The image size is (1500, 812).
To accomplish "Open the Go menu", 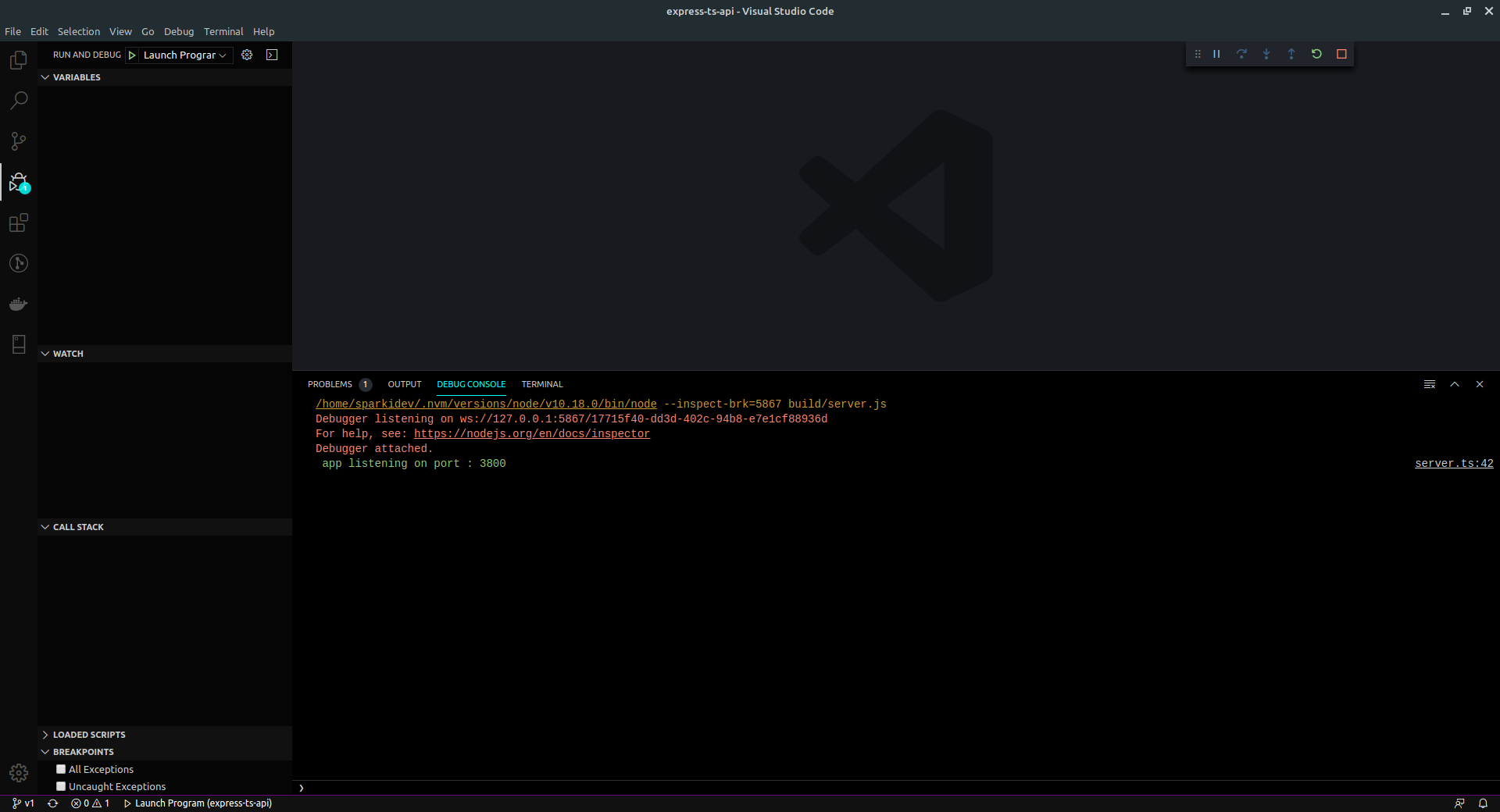I will coord(148,31).
